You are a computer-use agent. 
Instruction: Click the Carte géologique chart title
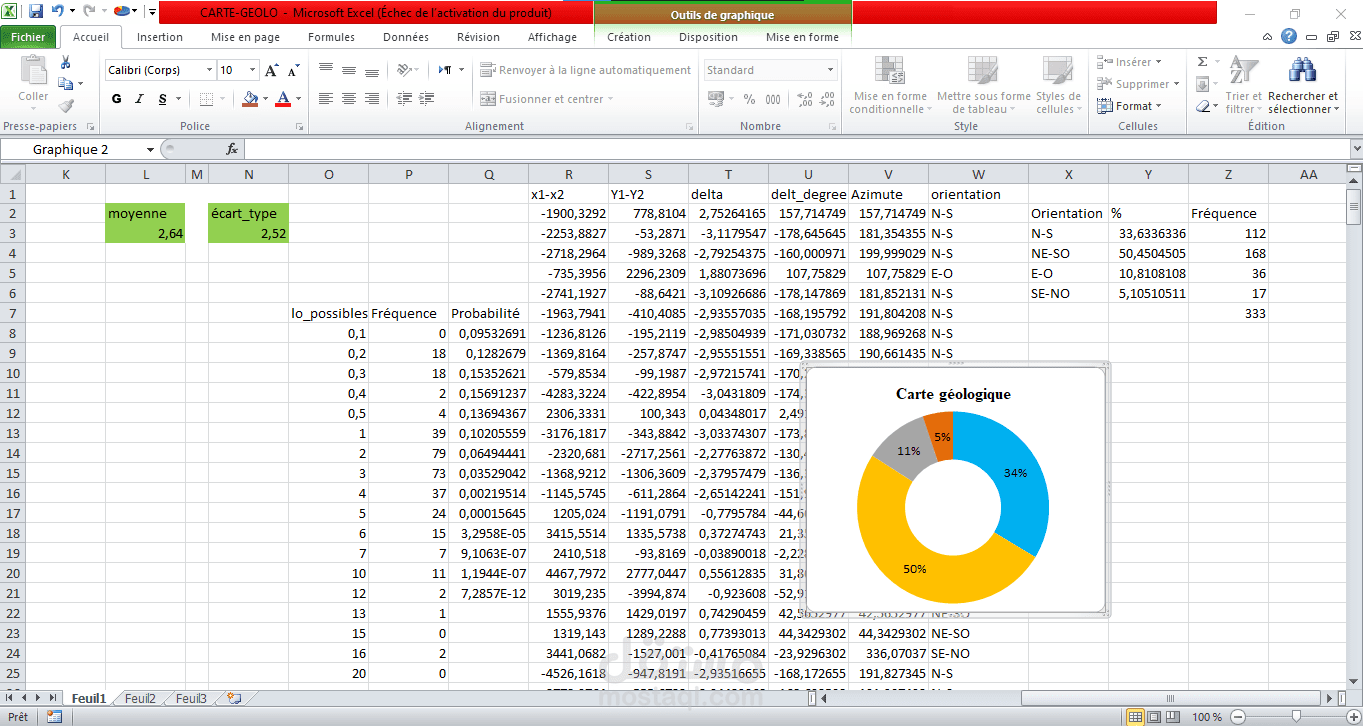(x=953, y=394)
